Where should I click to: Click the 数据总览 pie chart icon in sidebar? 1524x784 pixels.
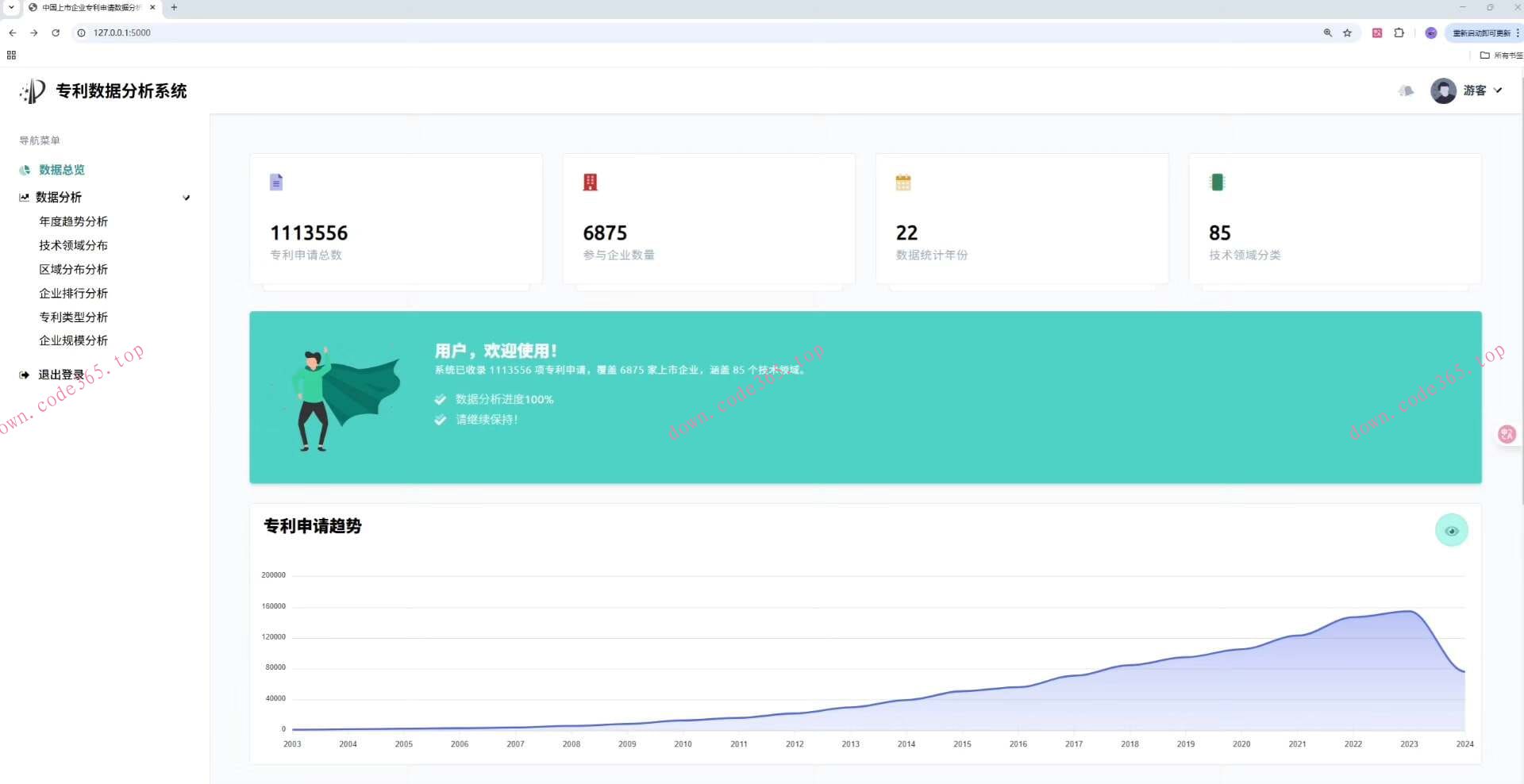(x=24, y=169)
